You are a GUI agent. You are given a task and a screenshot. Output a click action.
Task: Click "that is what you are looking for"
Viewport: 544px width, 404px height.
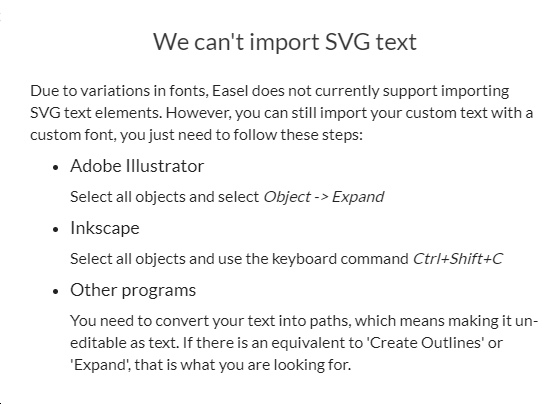coord(243,365)
